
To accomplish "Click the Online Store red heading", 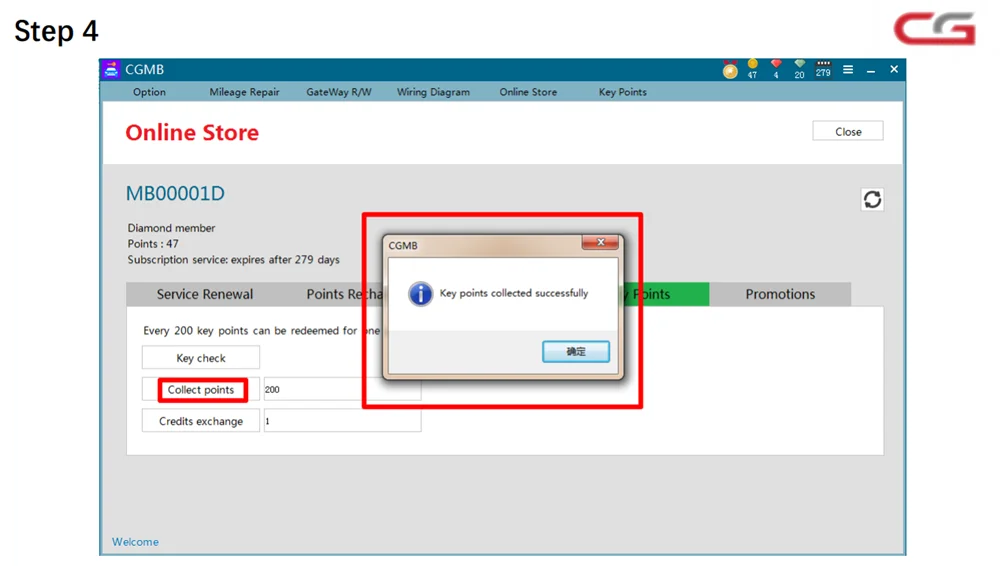I will pos(192,133).
